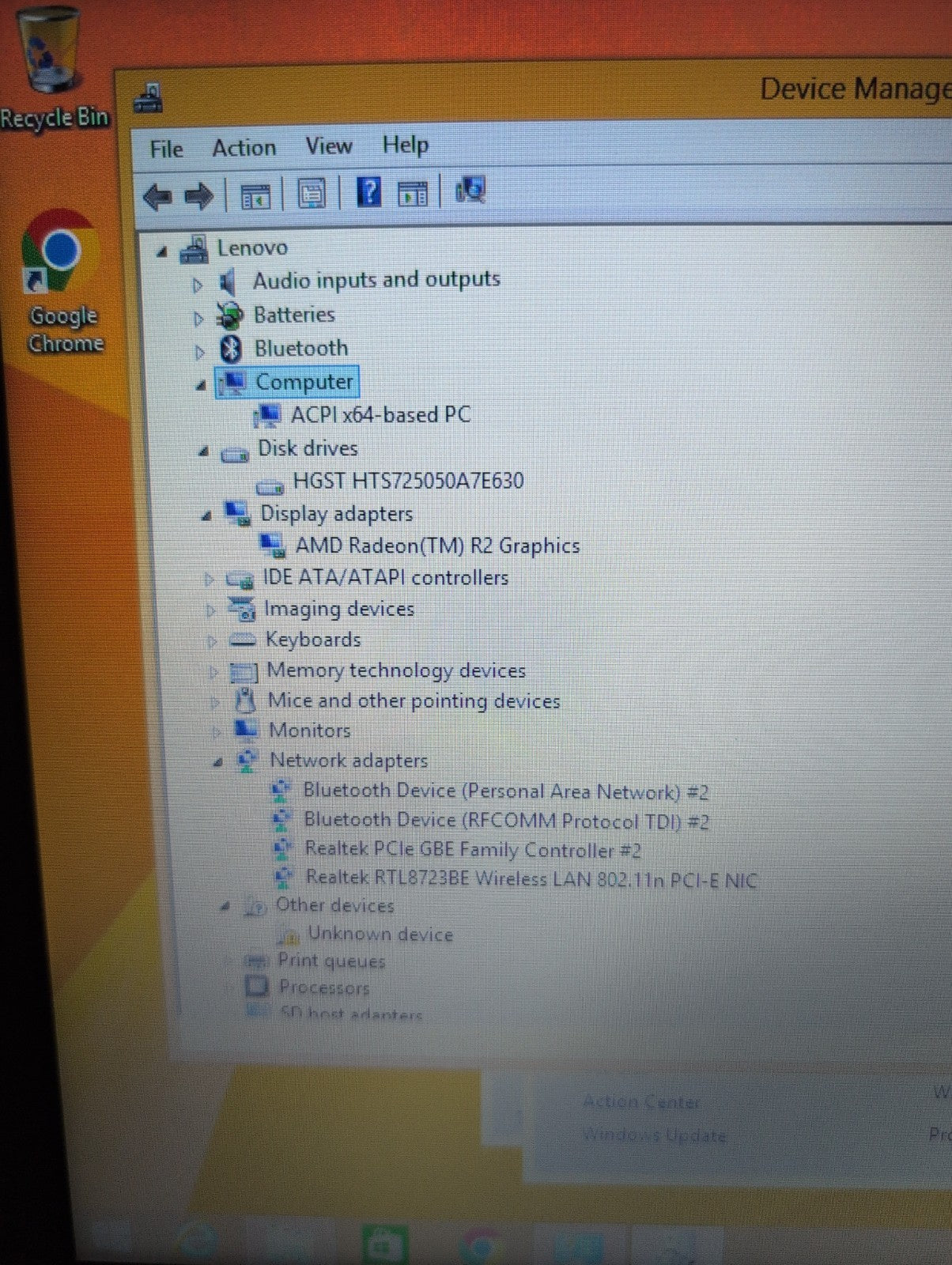This screenshot has height=1265, width=952.
Task: Click the Keyboards category icon
Action: [x=242, y=640]
